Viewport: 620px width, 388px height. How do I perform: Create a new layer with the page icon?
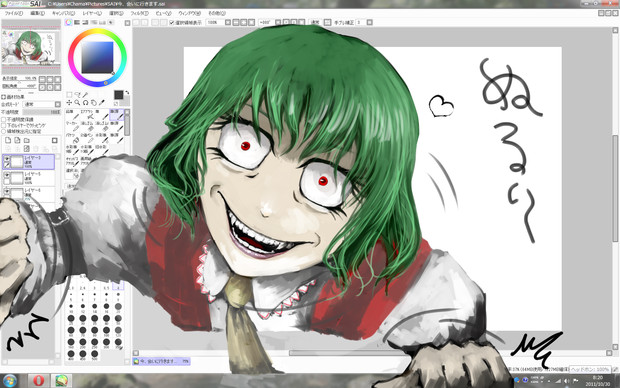click(8, 140)
